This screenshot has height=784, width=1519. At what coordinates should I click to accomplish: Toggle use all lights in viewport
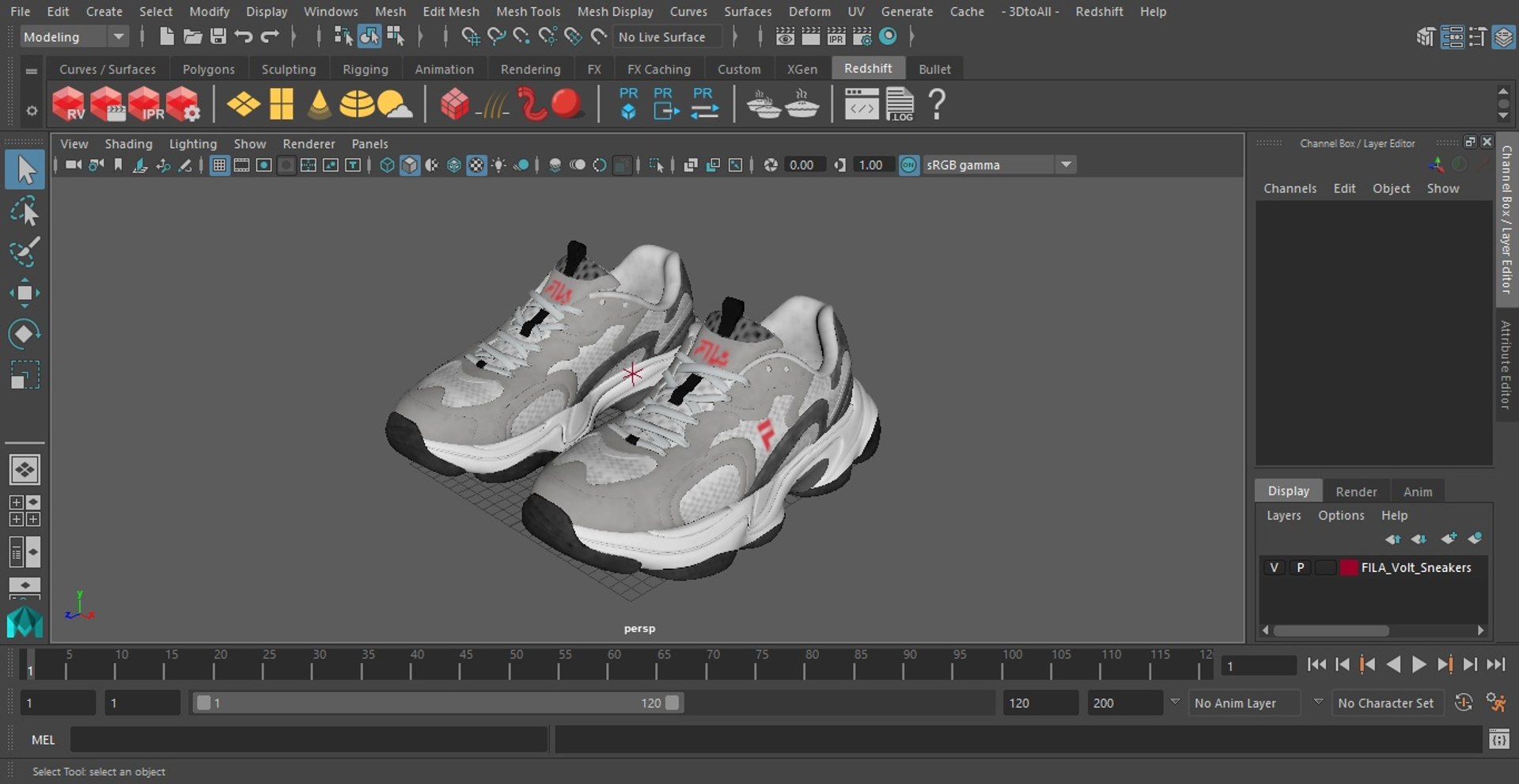pos(499,165)
